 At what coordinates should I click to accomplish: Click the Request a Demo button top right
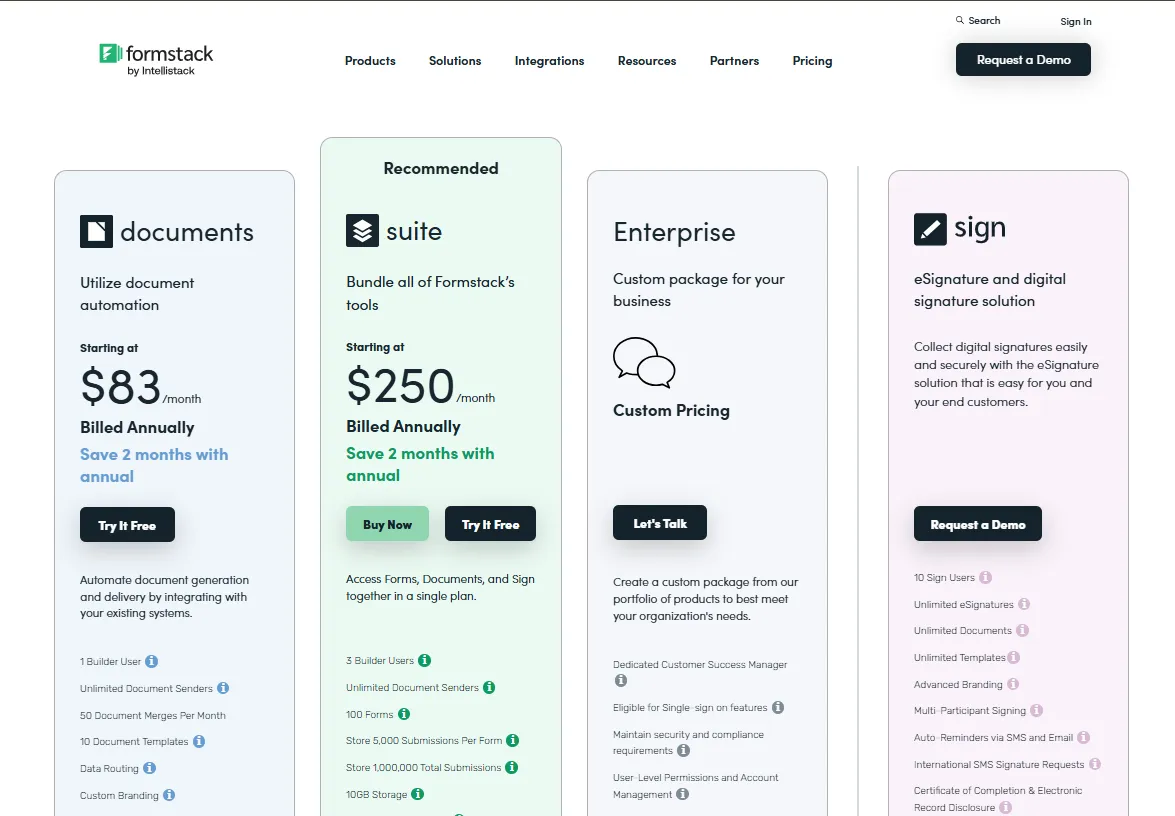coord(1023,59)
